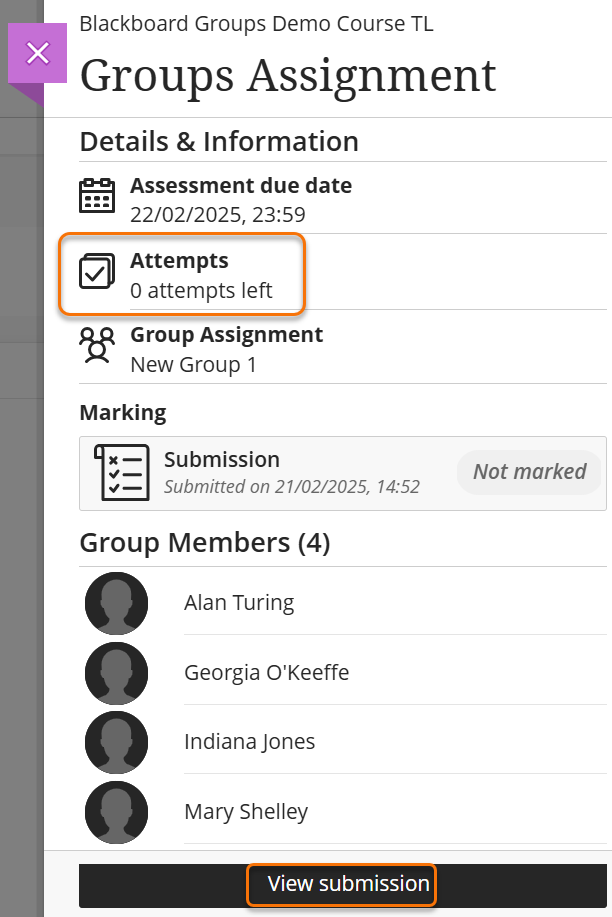
Task: Close the Groups Assignment panel
Action: coord(38,53)
